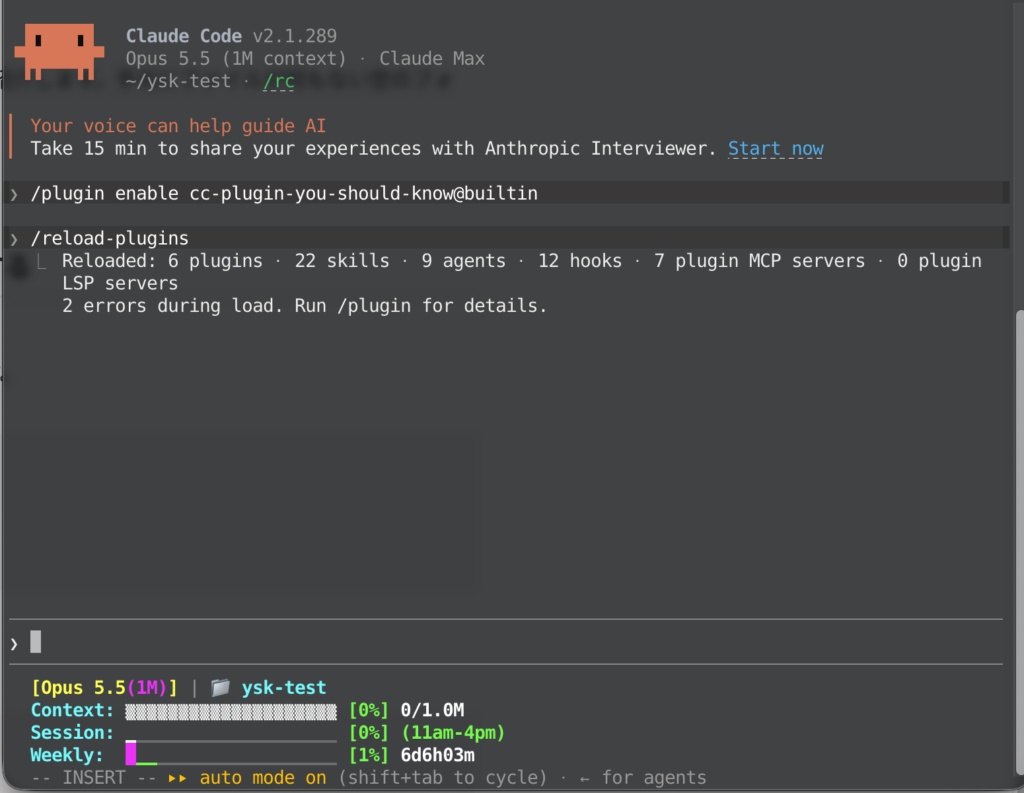1024x793 pixels.
Task: Click the magenta Weekly usage bar marker
Action: pos(131,753)
